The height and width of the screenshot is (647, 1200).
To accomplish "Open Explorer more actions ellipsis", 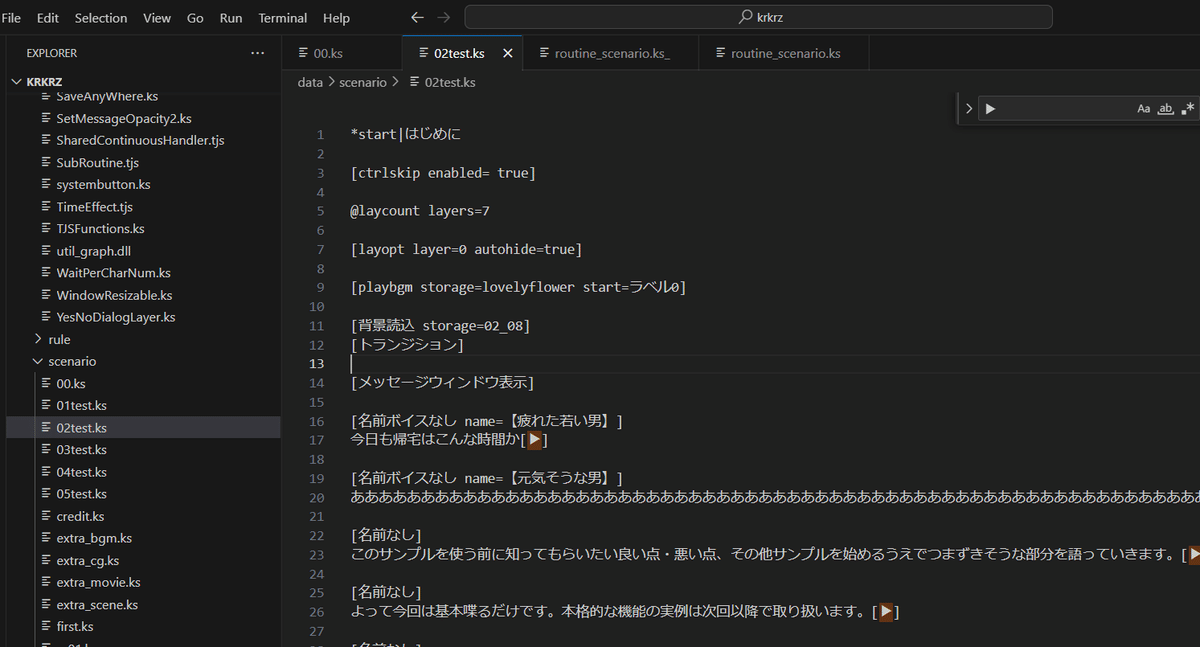I will (x=258, y=53).
